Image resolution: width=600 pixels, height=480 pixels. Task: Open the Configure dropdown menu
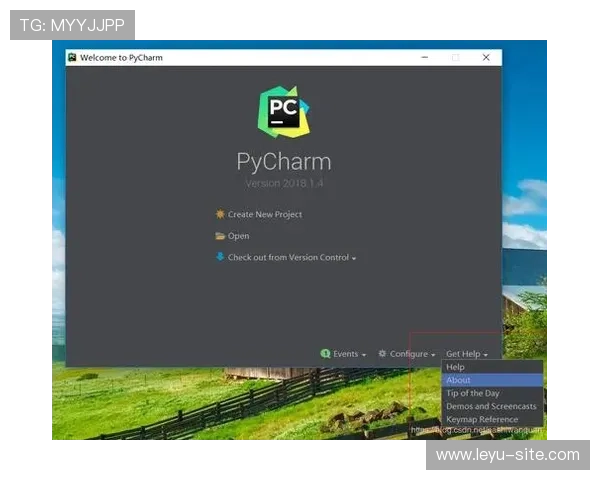coord(412,354)
